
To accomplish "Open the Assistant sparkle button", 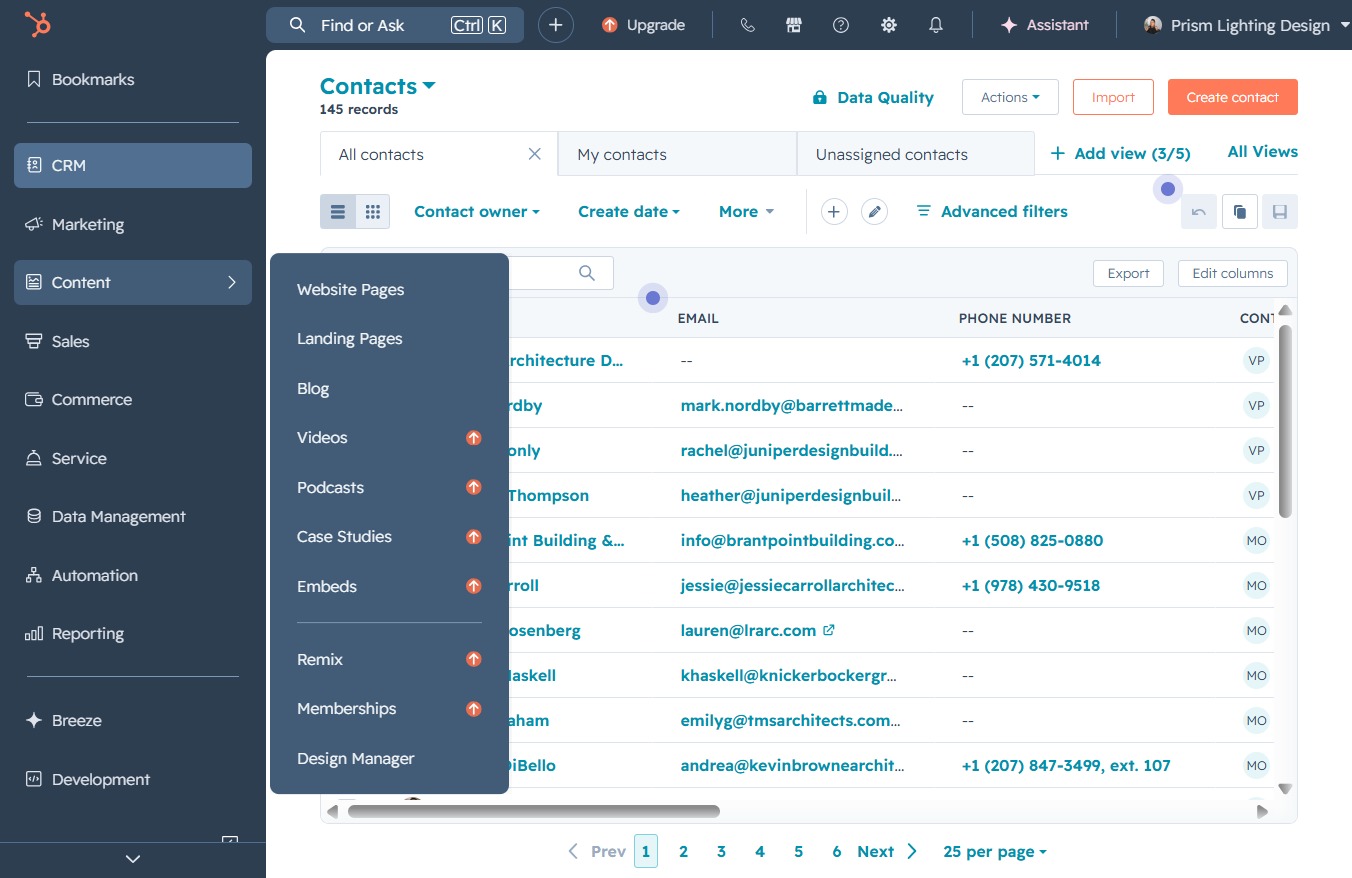I will (x=1044, y=25).
